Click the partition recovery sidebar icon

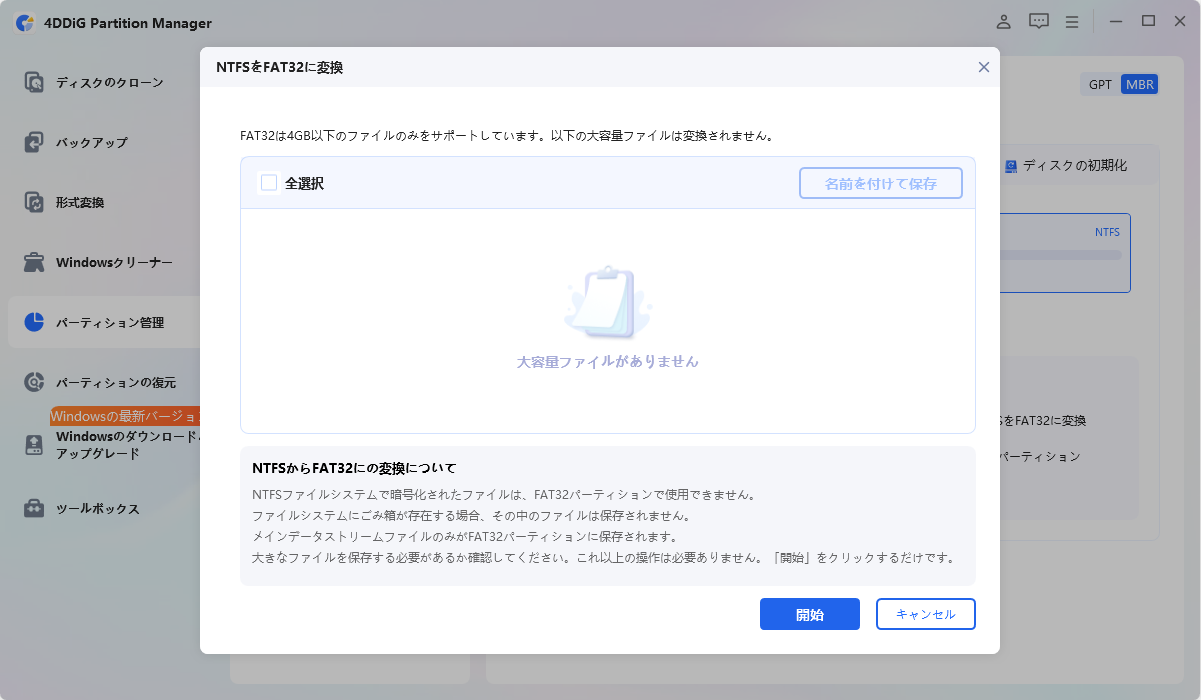(34, 382)
